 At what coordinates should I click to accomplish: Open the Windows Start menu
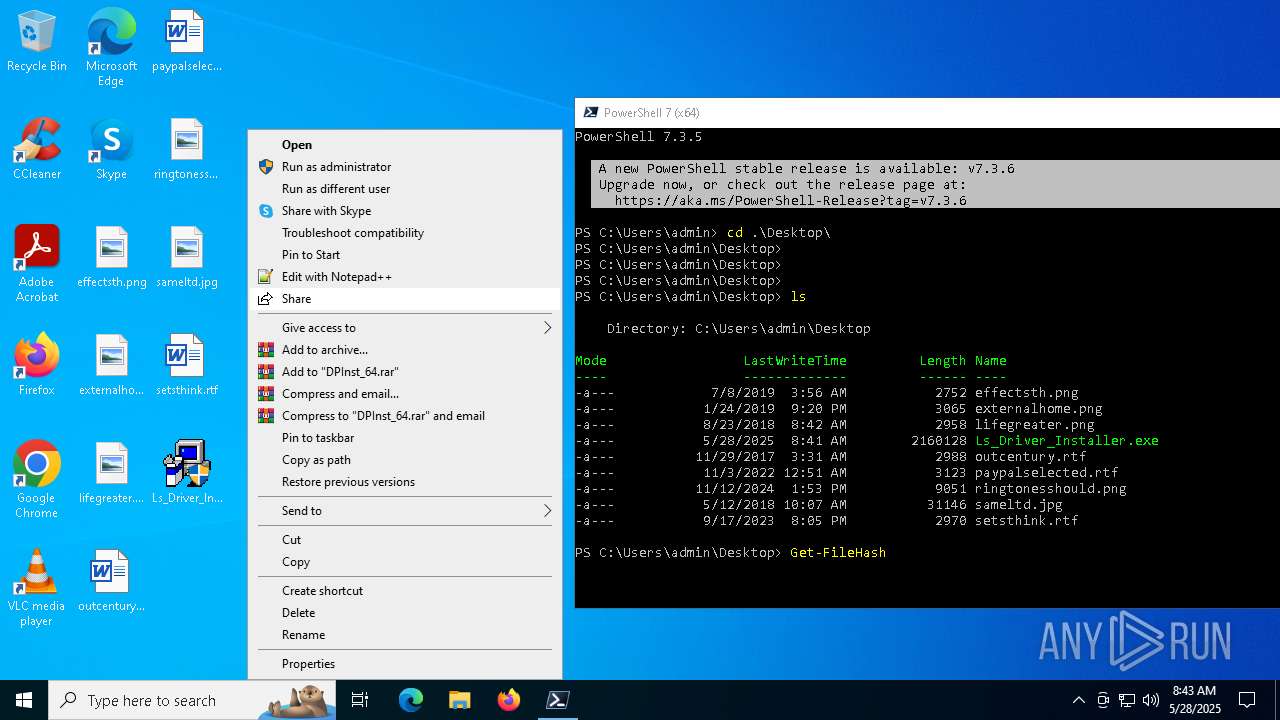[24, 700]
